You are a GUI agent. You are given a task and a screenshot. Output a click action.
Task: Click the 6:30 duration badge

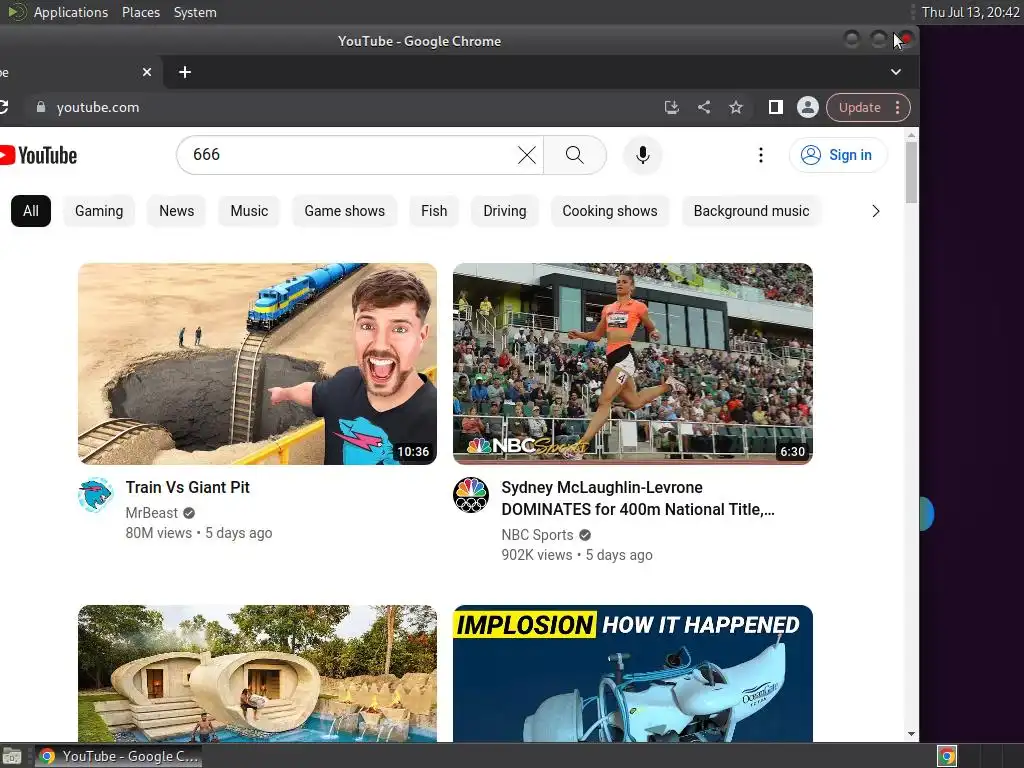click(x=792, y=452)
